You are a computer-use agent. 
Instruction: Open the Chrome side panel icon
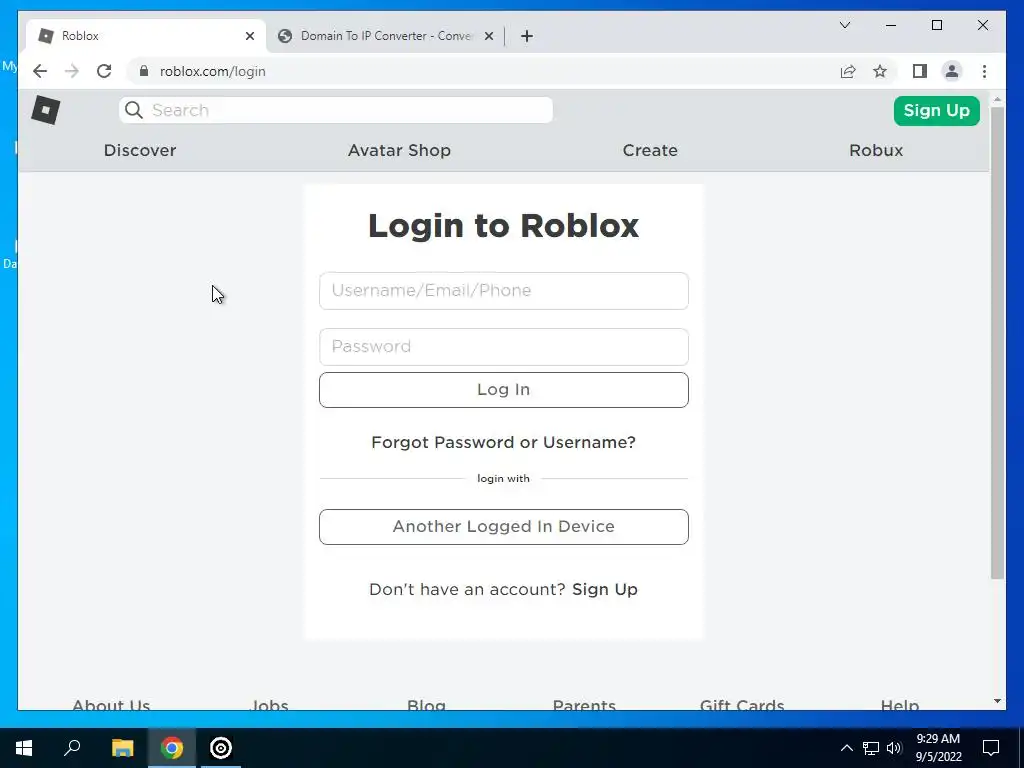tap(920, 71)
